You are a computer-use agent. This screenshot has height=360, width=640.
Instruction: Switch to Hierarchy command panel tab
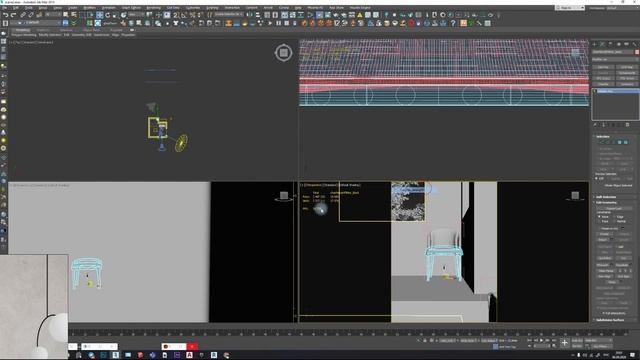pyautogui.click(x=610, y=44)
